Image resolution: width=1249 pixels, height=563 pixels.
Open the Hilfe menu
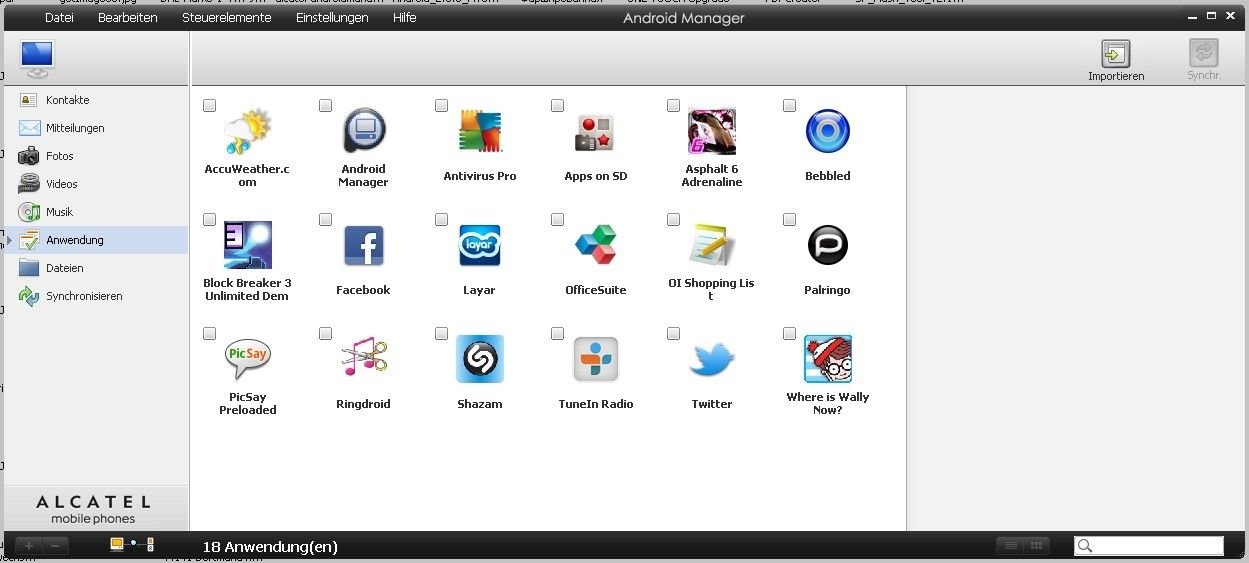click(405, 17)
